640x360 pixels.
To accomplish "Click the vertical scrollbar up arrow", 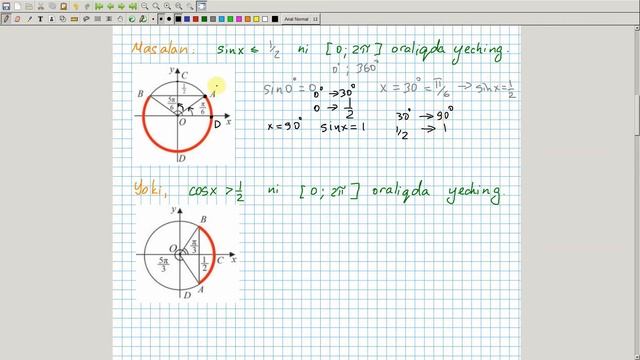I will click(x=637, y=28).
